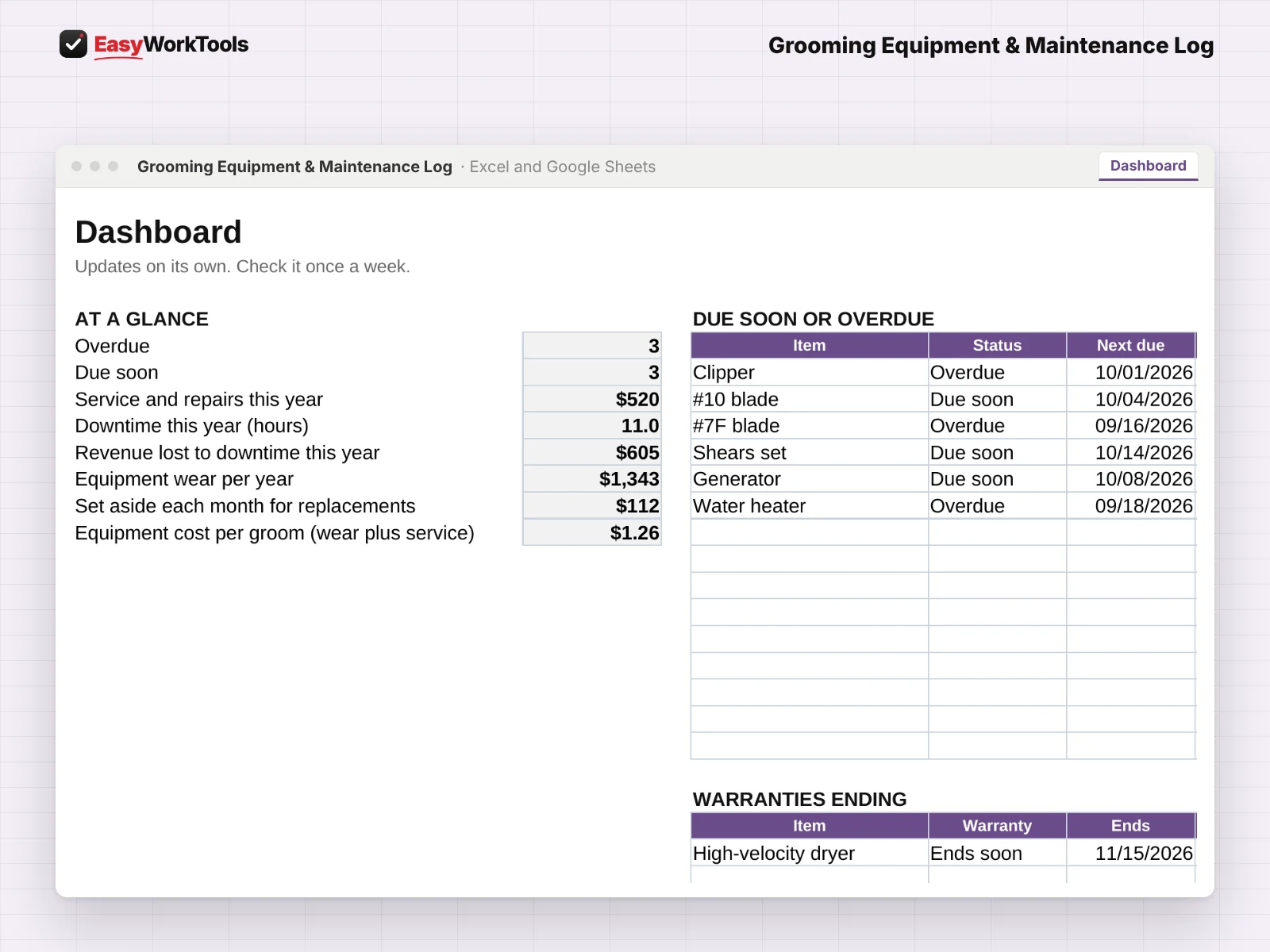Click the $520 service and repairs value
Screen dimensions: 1270x952
[x=591, y=399]
